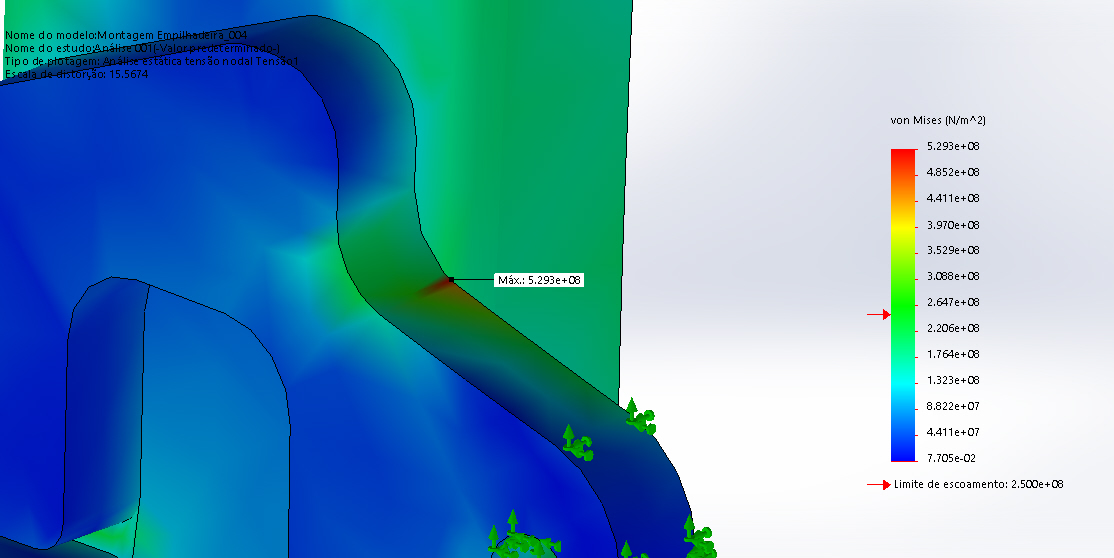
Task: Click the red top of the color legend bar
Action: tap(903, 156)
